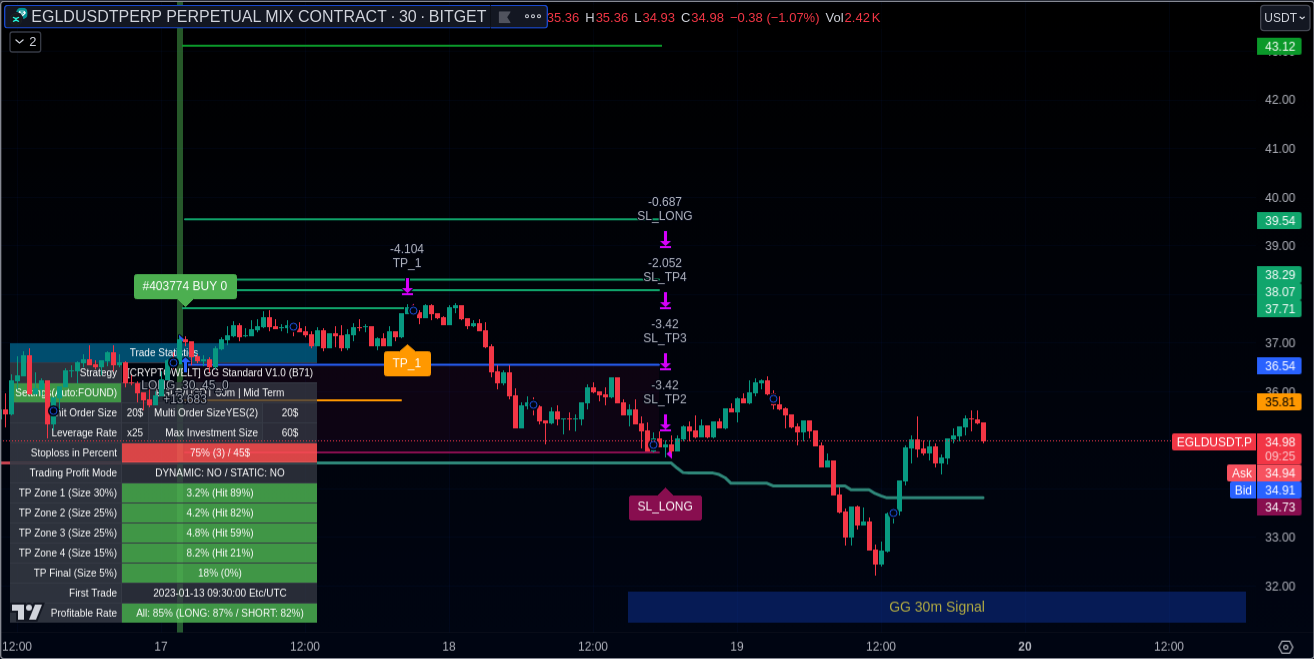Open chart settings gear at bottom right
Image resolution: width=1314 pixels, height=659 pixels.
coord(1286,647)
